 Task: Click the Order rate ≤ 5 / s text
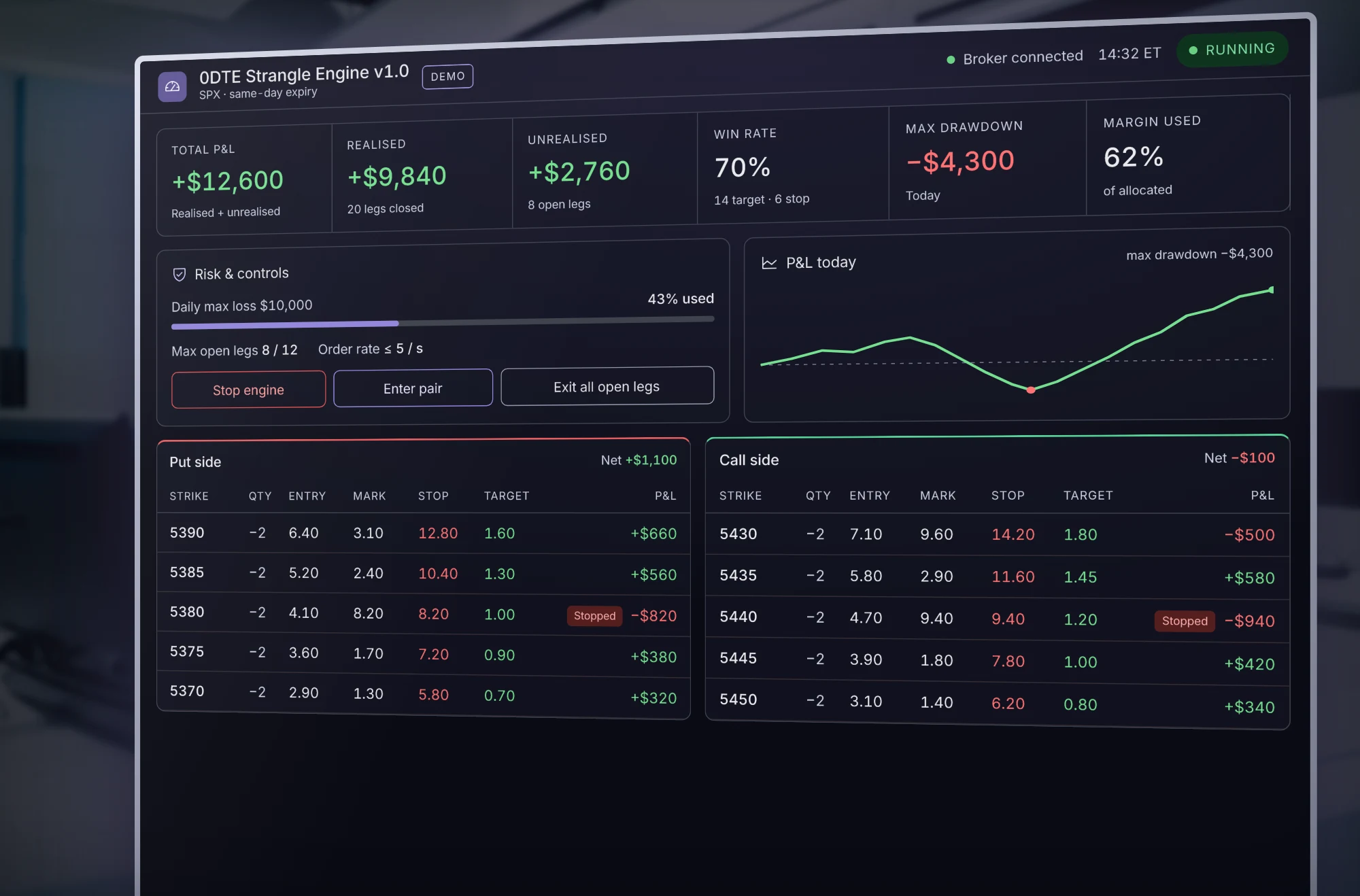click(371, 349)
